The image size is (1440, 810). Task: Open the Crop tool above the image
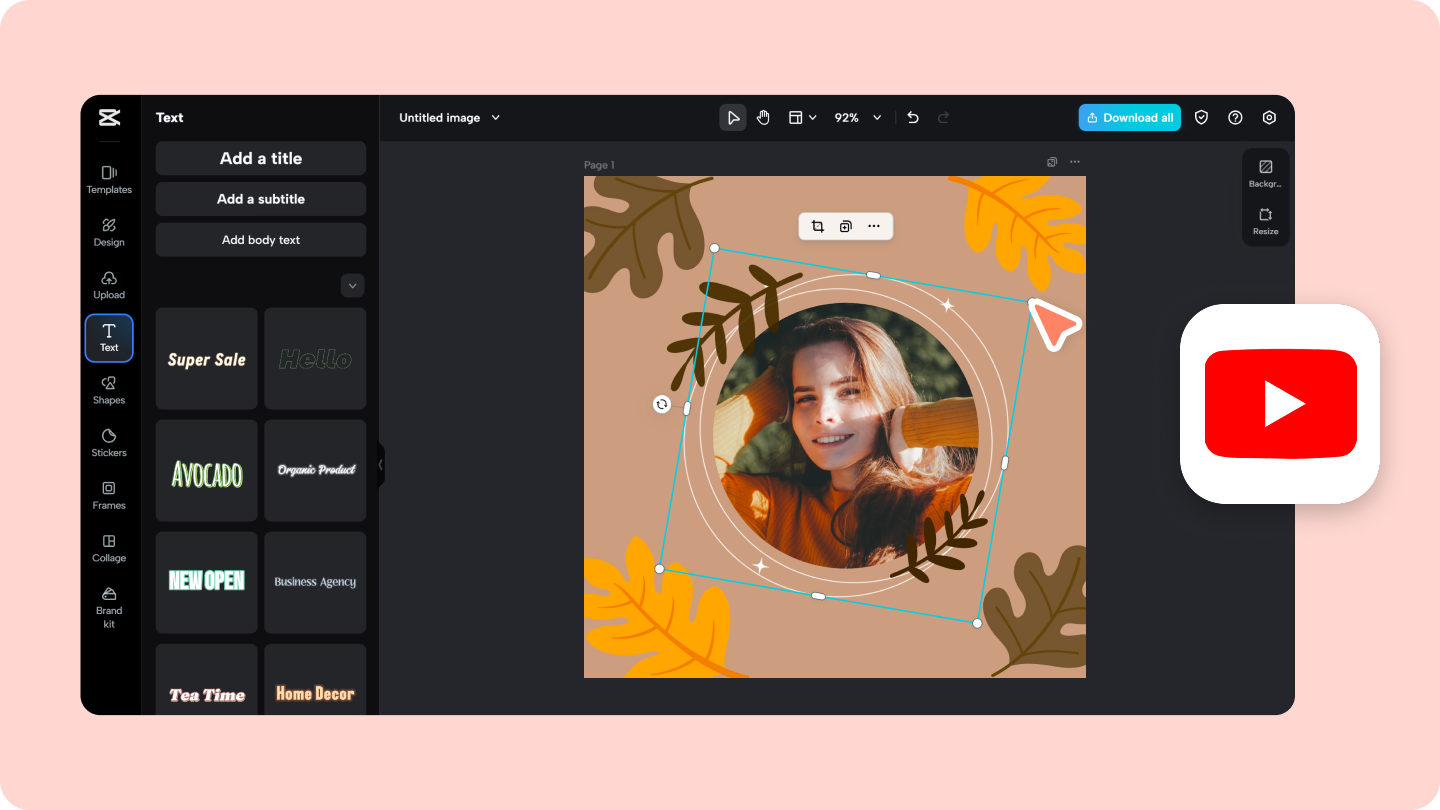pos(817,226)
